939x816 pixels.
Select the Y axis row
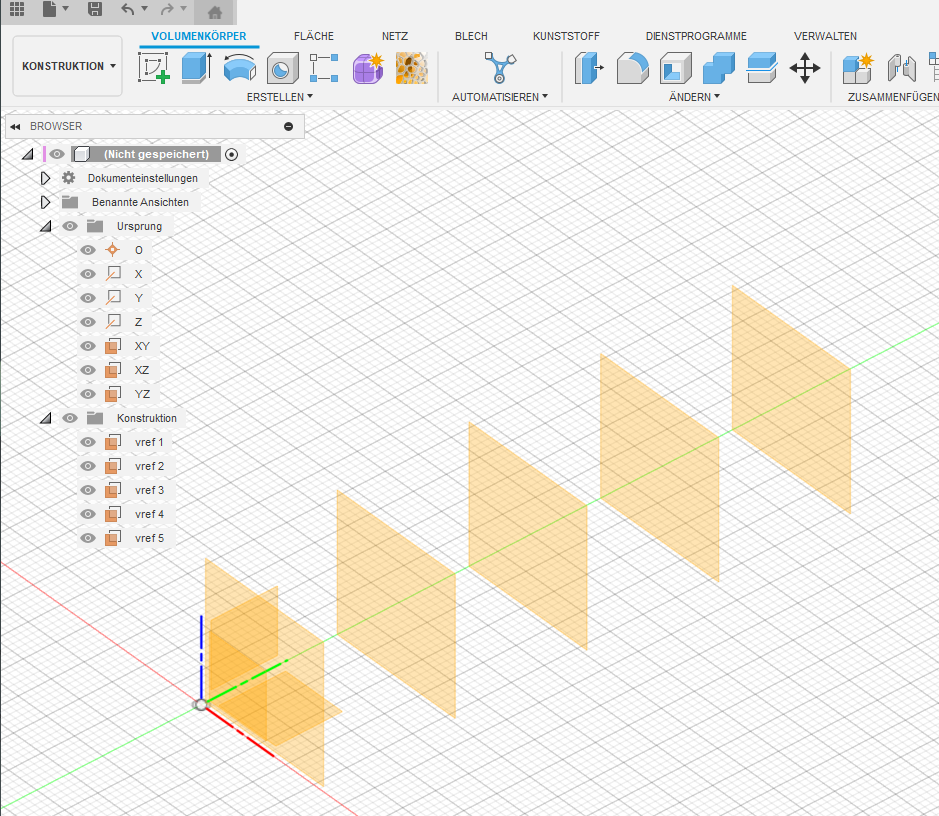coord(114,298)
